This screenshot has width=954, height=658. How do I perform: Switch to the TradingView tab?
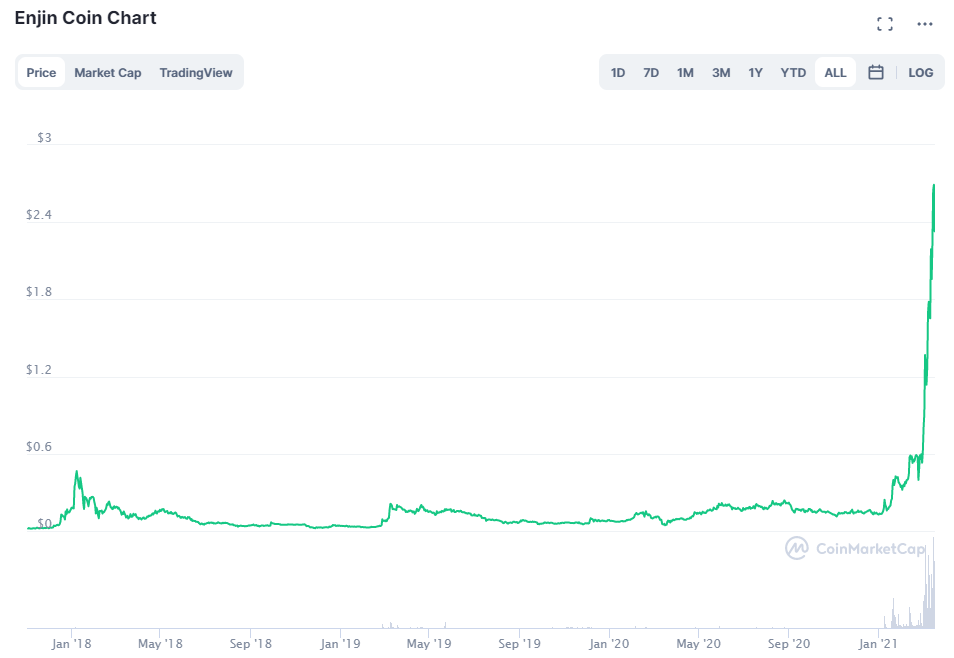pyautogui.click(x=196, y=72)
